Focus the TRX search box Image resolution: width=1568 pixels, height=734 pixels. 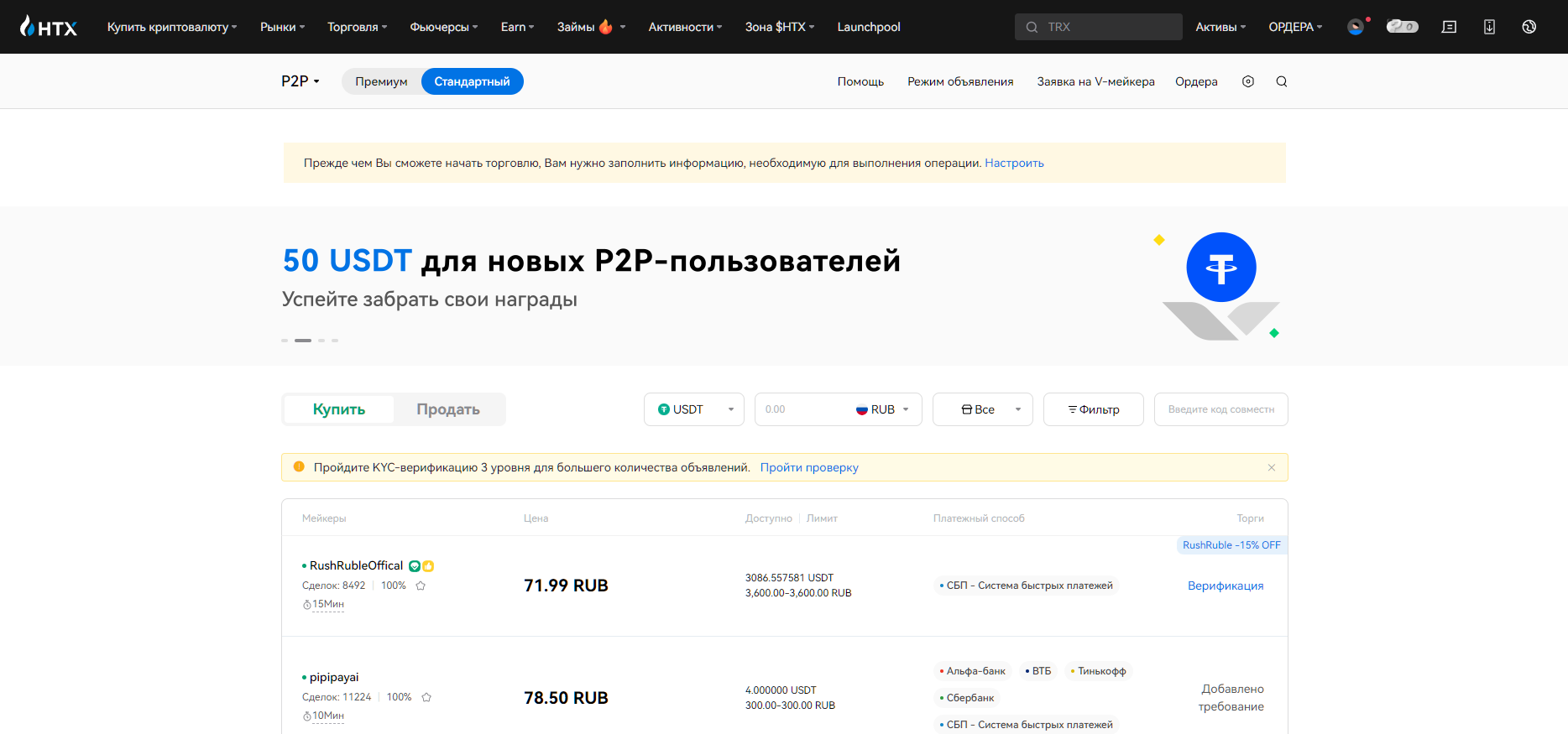1099,27
